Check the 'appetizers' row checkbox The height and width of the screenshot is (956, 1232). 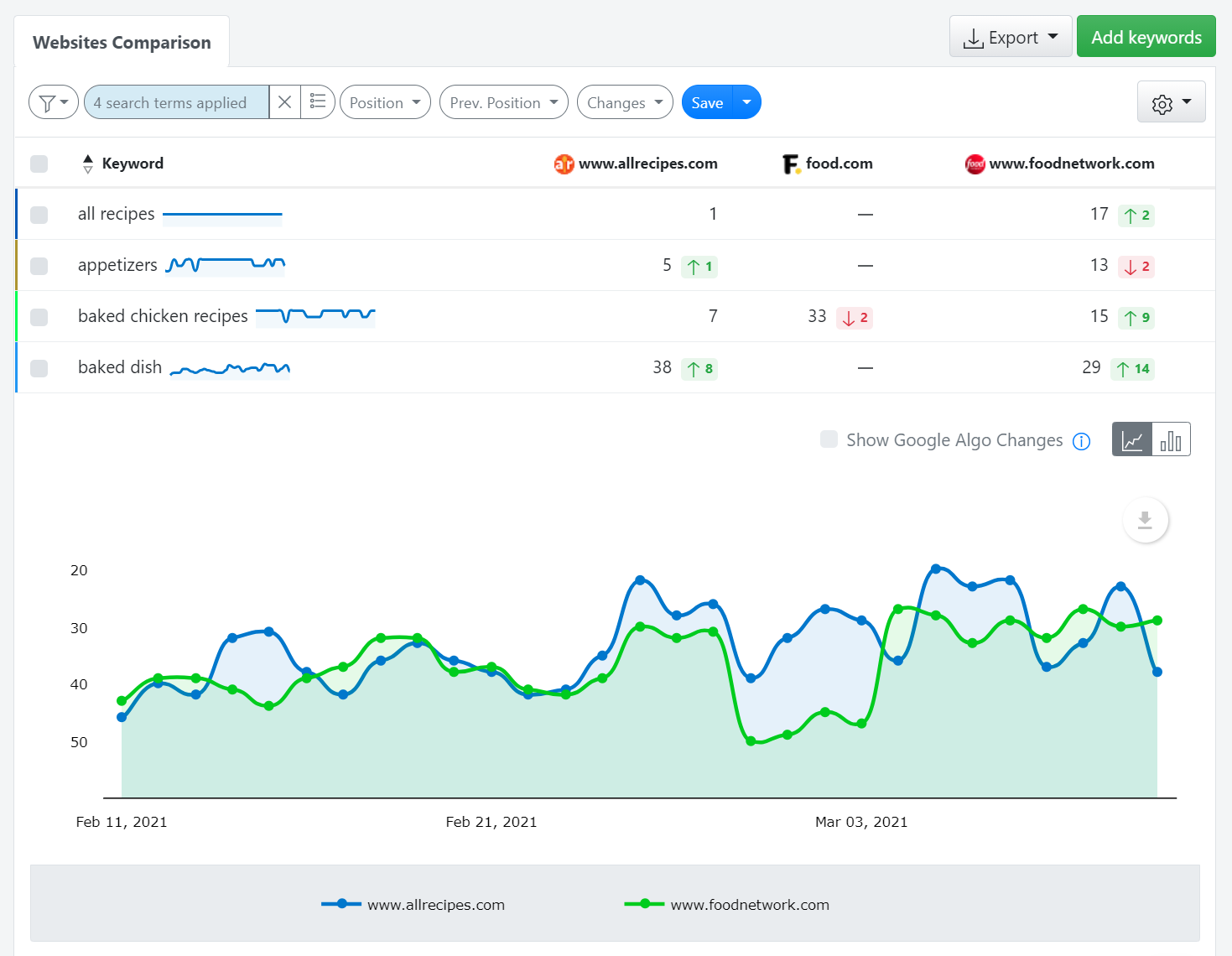click(x=39, y=266)
